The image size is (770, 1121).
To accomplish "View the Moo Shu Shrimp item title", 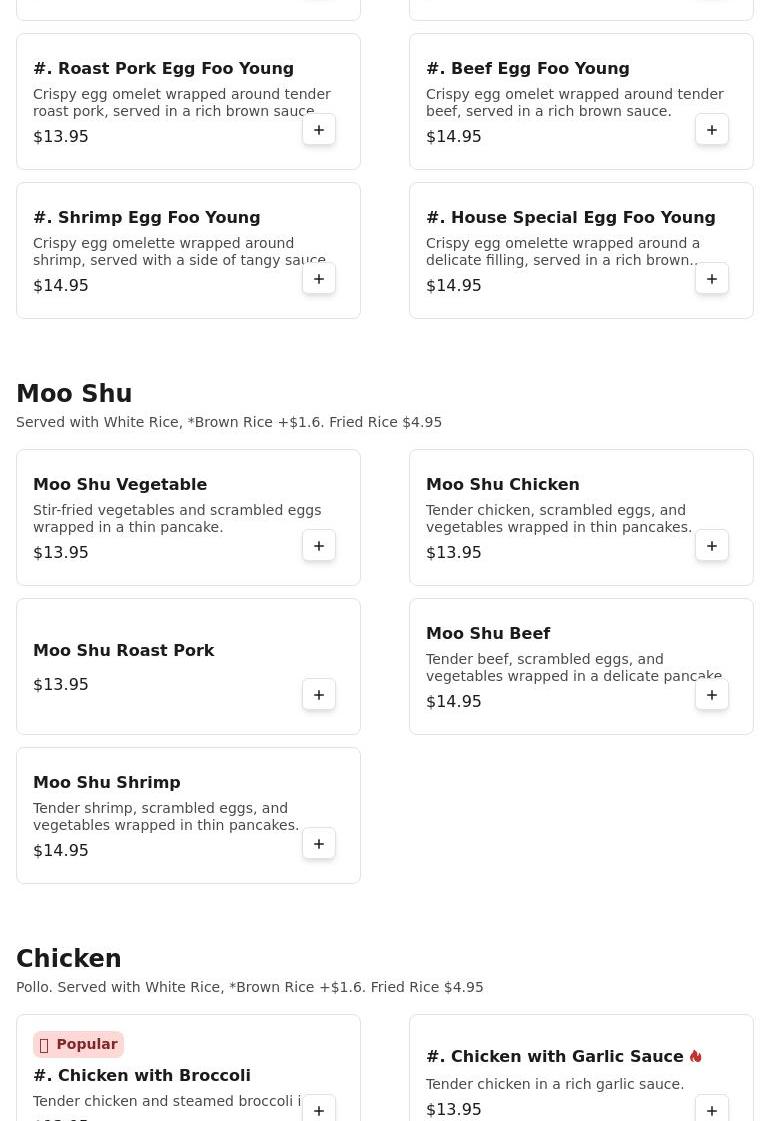I will (107, 782).
